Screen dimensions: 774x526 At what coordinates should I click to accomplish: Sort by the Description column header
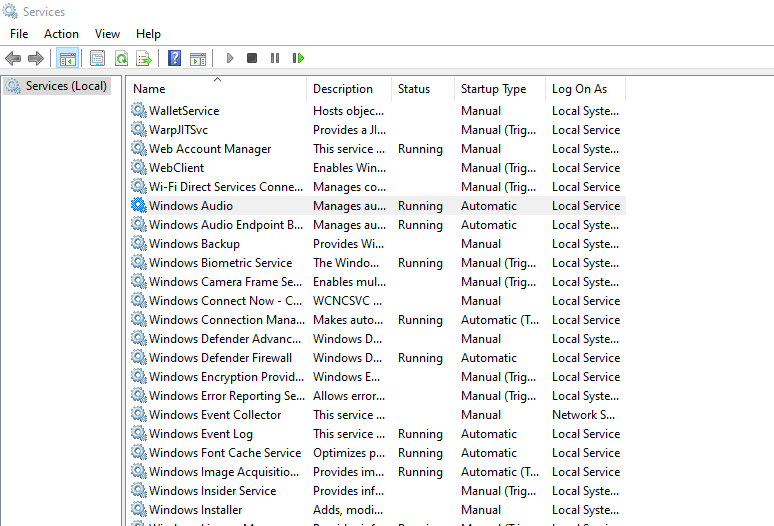[349, 89]
